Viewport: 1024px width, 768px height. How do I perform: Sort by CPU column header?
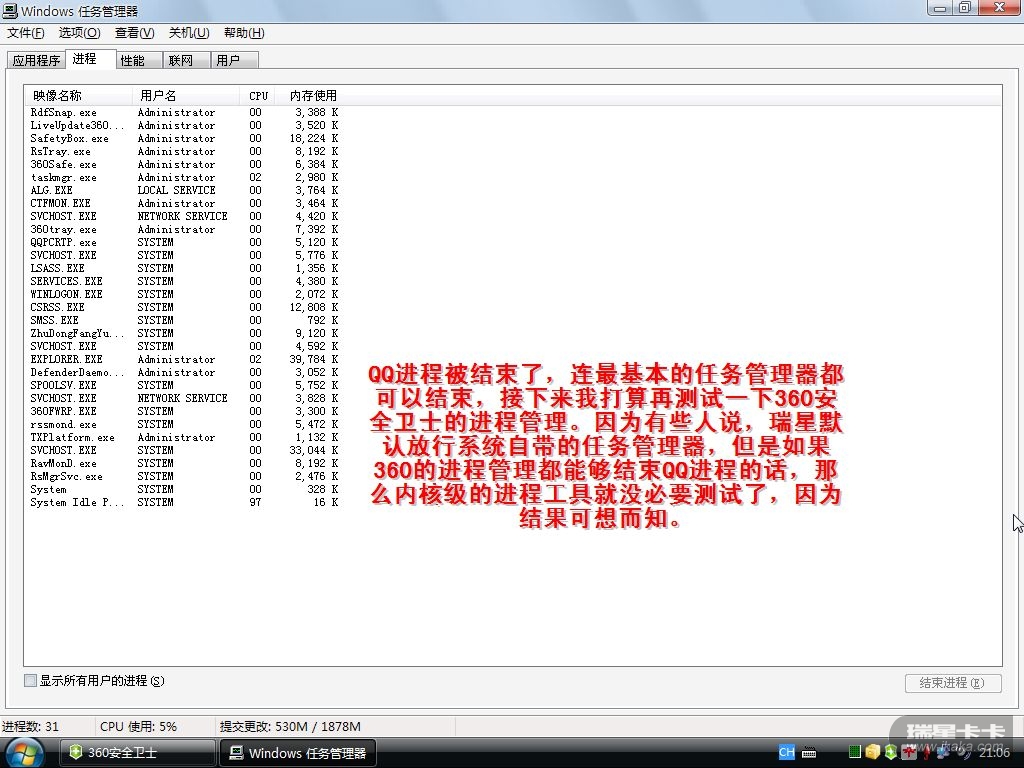click(258, 95)
